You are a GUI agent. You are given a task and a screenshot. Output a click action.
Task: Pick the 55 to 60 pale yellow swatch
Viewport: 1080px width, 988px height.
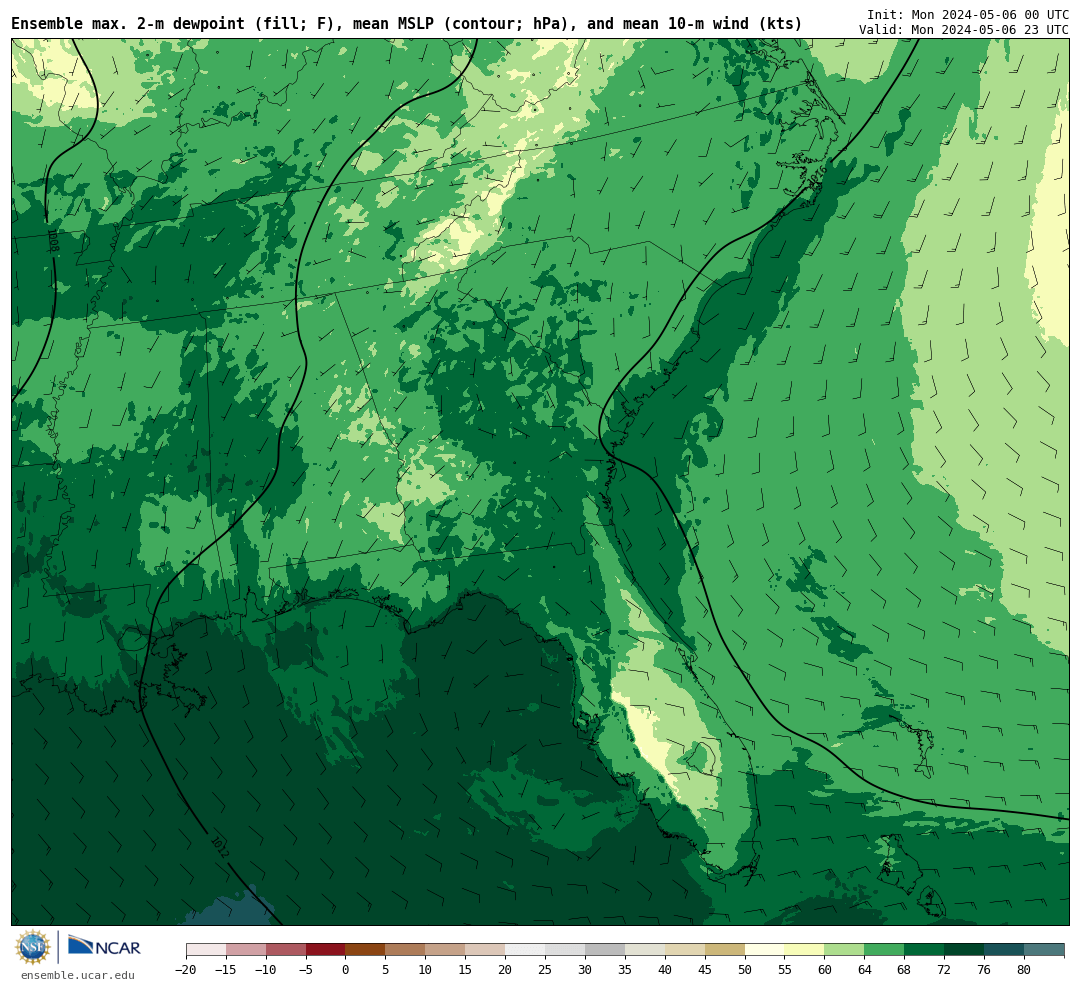805,950
